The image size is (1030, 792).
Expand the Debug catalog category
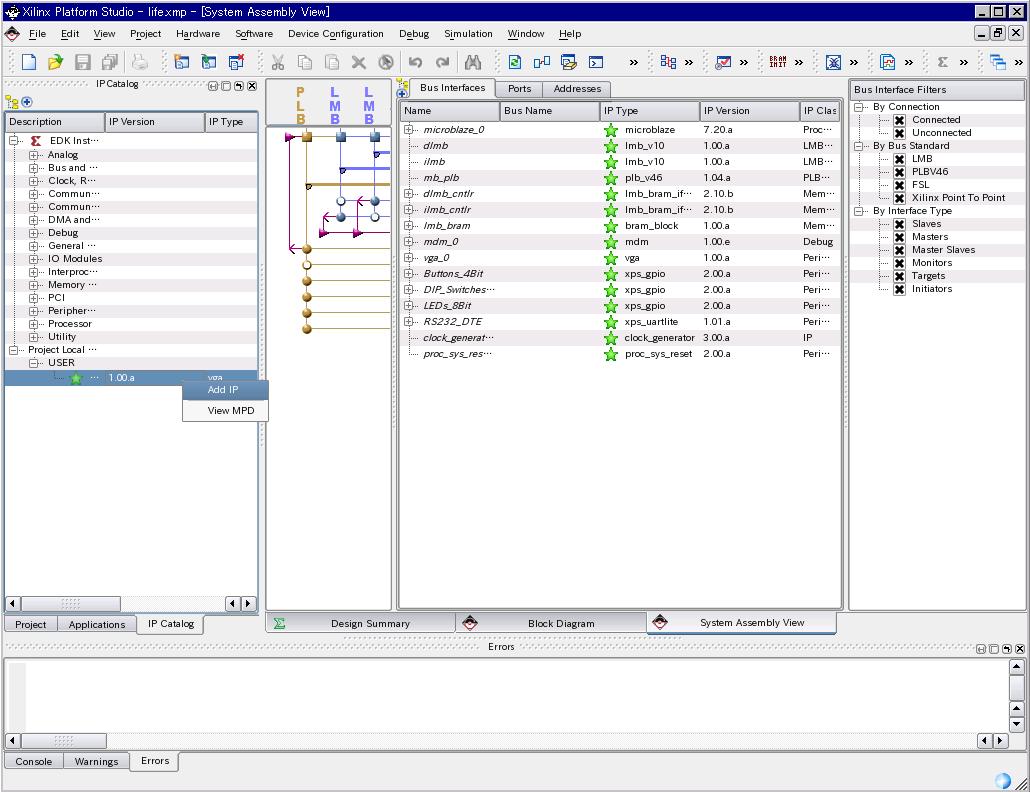pyautogui.click(x=33, y=233)
